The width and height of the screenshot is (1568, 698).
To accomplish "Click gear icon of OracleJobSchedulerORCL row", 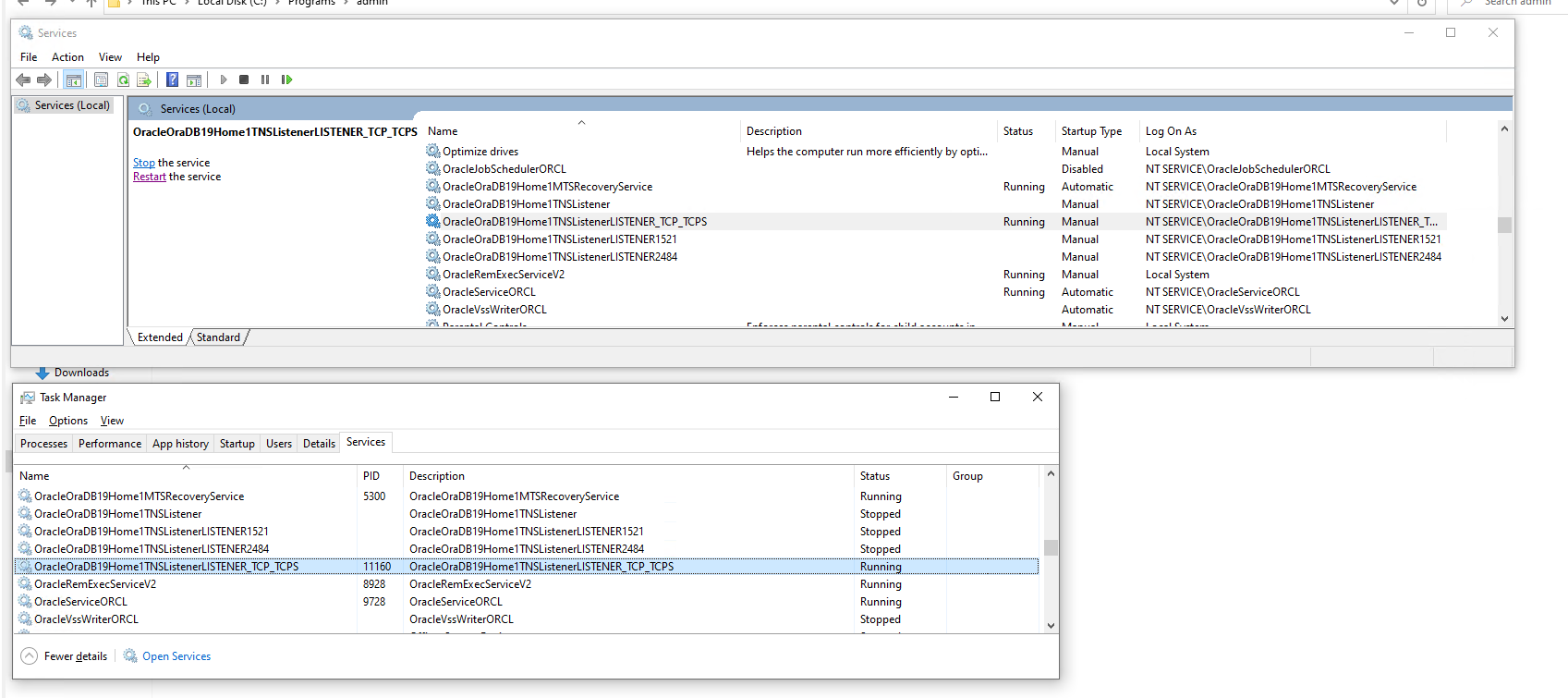I will [432, 168].
